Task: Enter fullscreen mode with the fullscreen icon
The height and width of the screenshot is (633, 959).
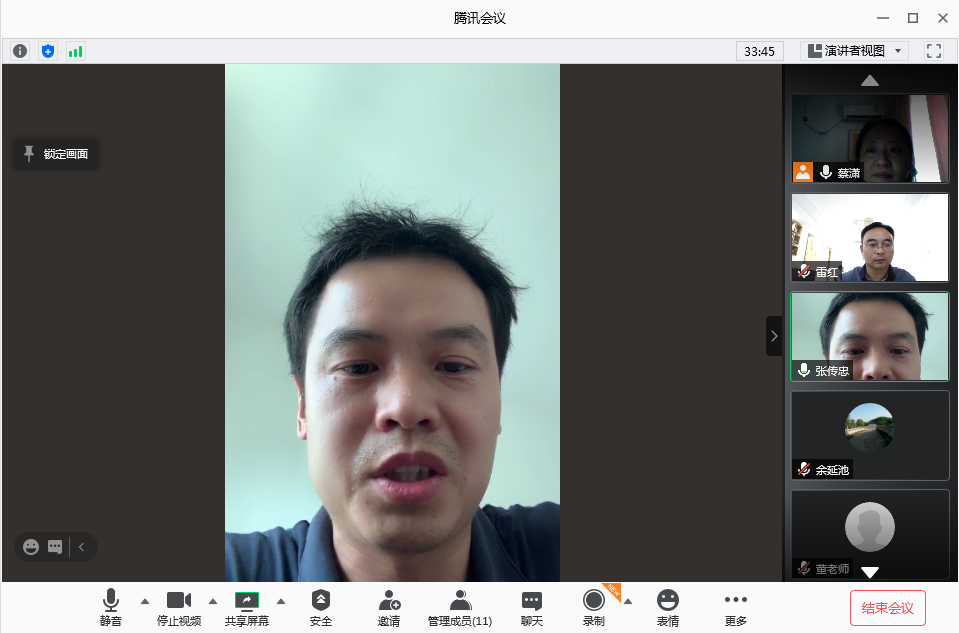Action: click(933, 50)
